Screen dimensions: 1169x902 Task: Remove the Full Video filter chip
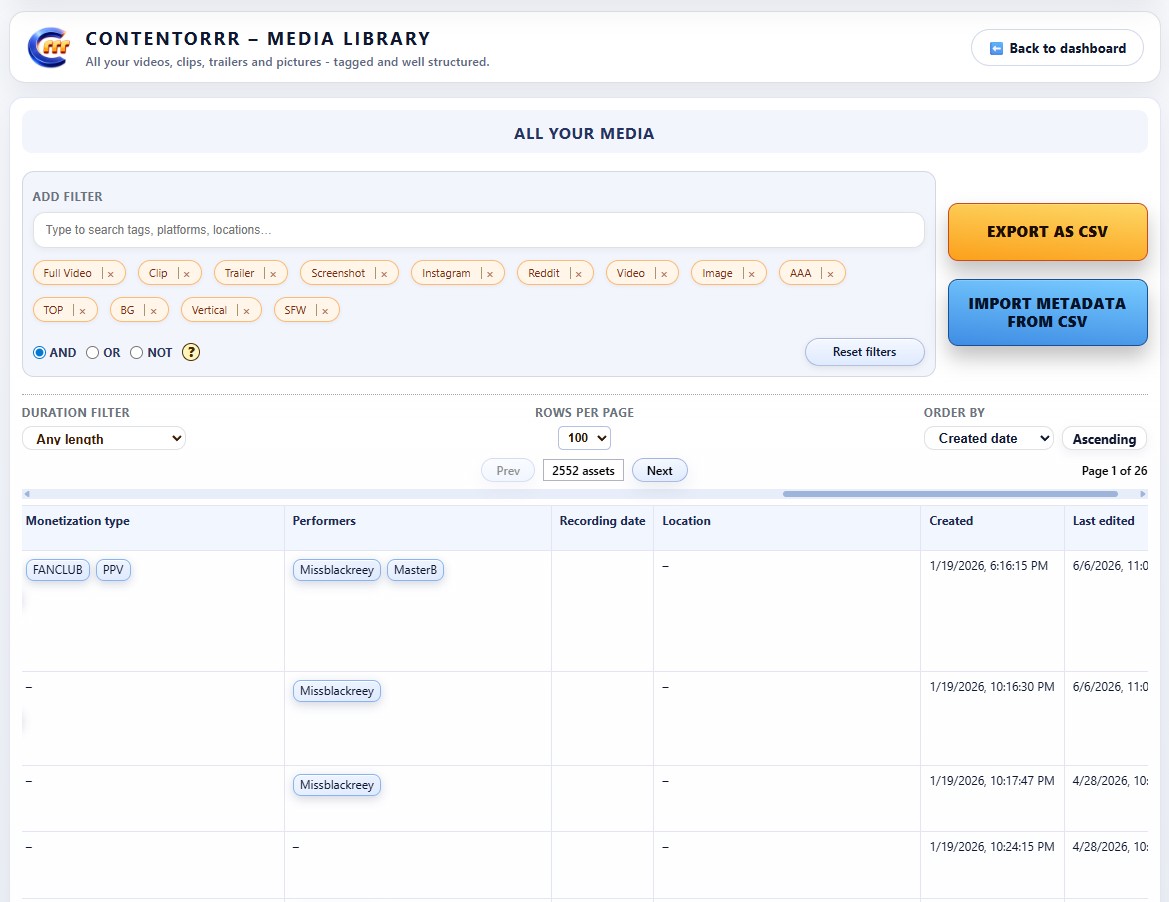point(110,274)
